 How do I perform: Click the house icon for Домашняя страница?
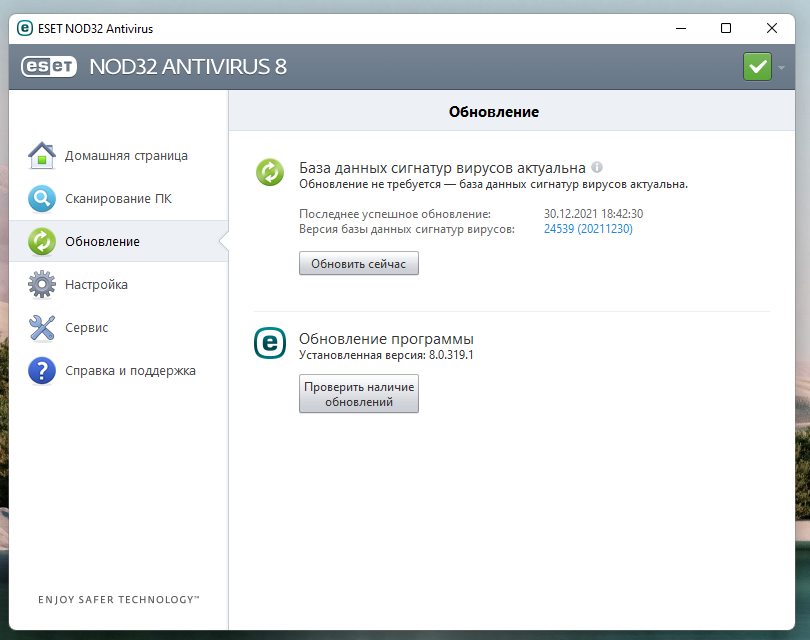pos(42,156)
